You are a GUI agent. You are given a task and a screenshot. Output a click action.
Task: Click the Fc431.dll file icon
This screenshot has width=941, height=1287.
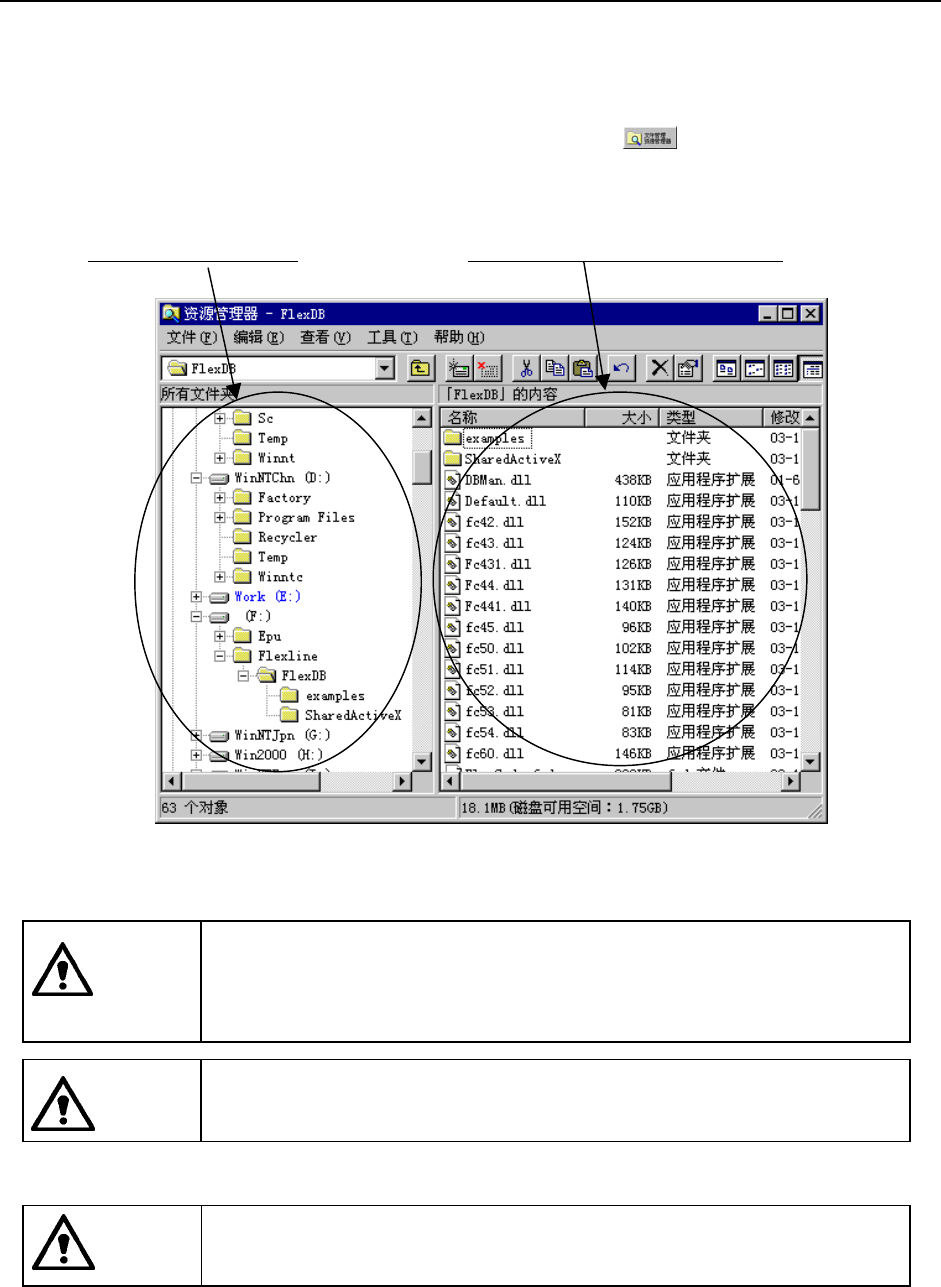[x=453, y=564]
